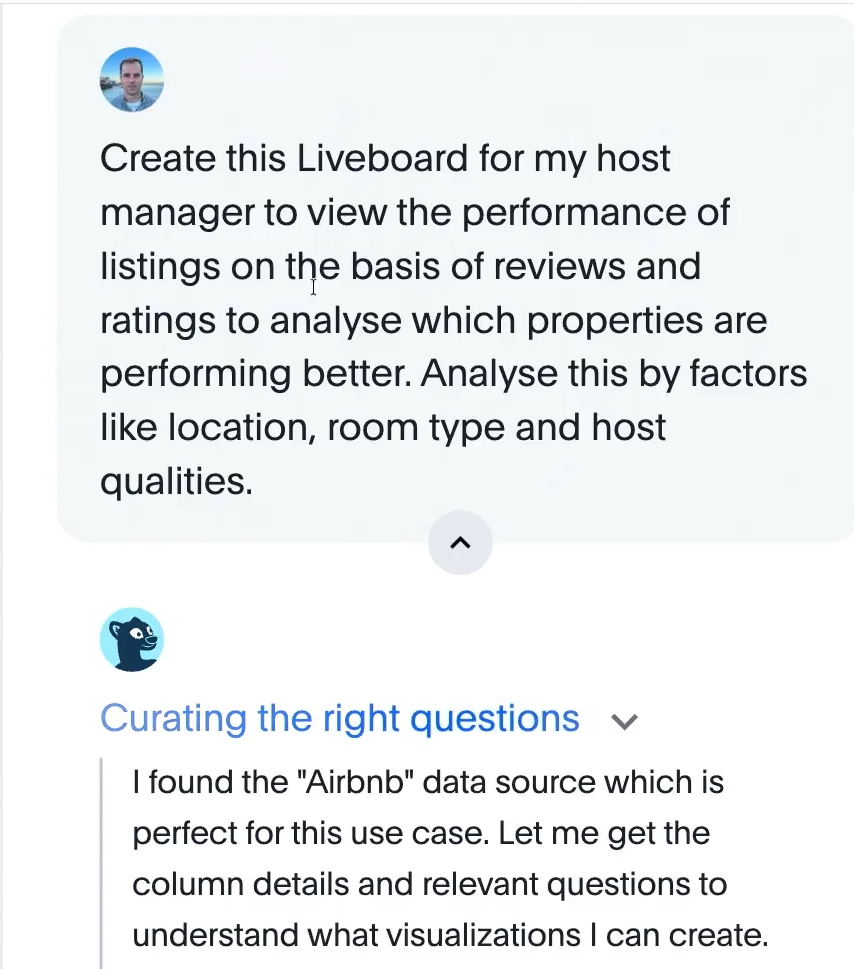Open the "Curating the right questions" heading

(339, 719)
